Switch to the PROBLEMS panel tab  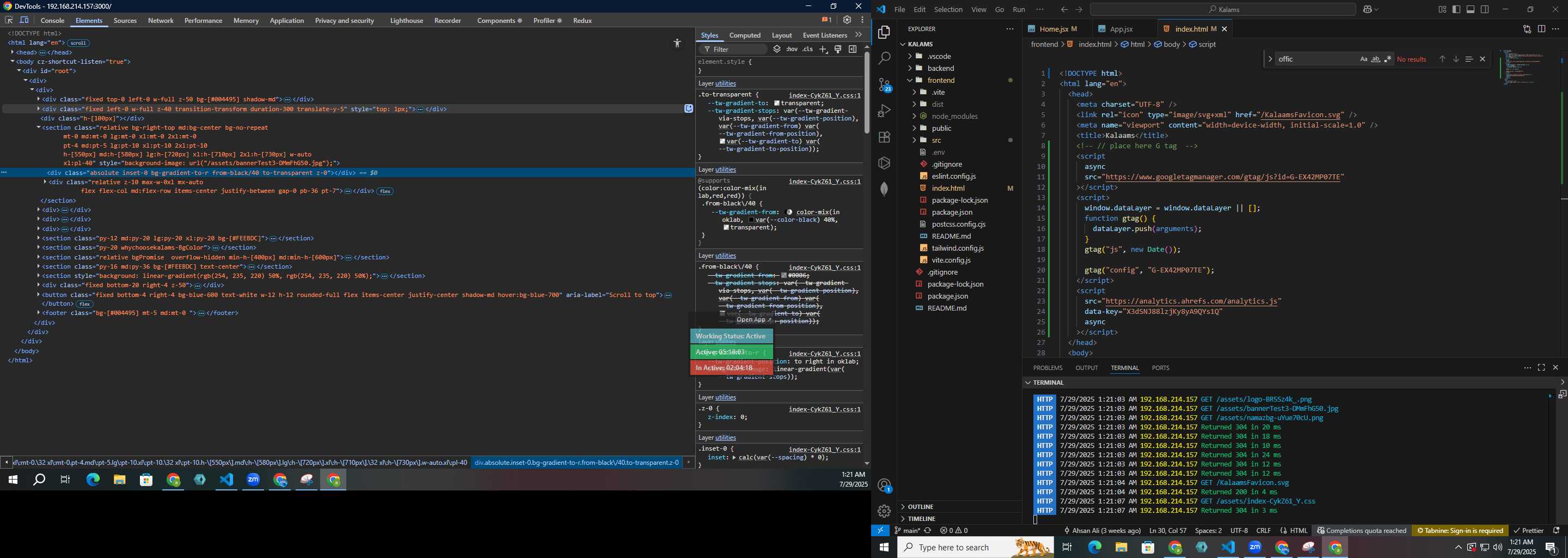coord(1048,368)
